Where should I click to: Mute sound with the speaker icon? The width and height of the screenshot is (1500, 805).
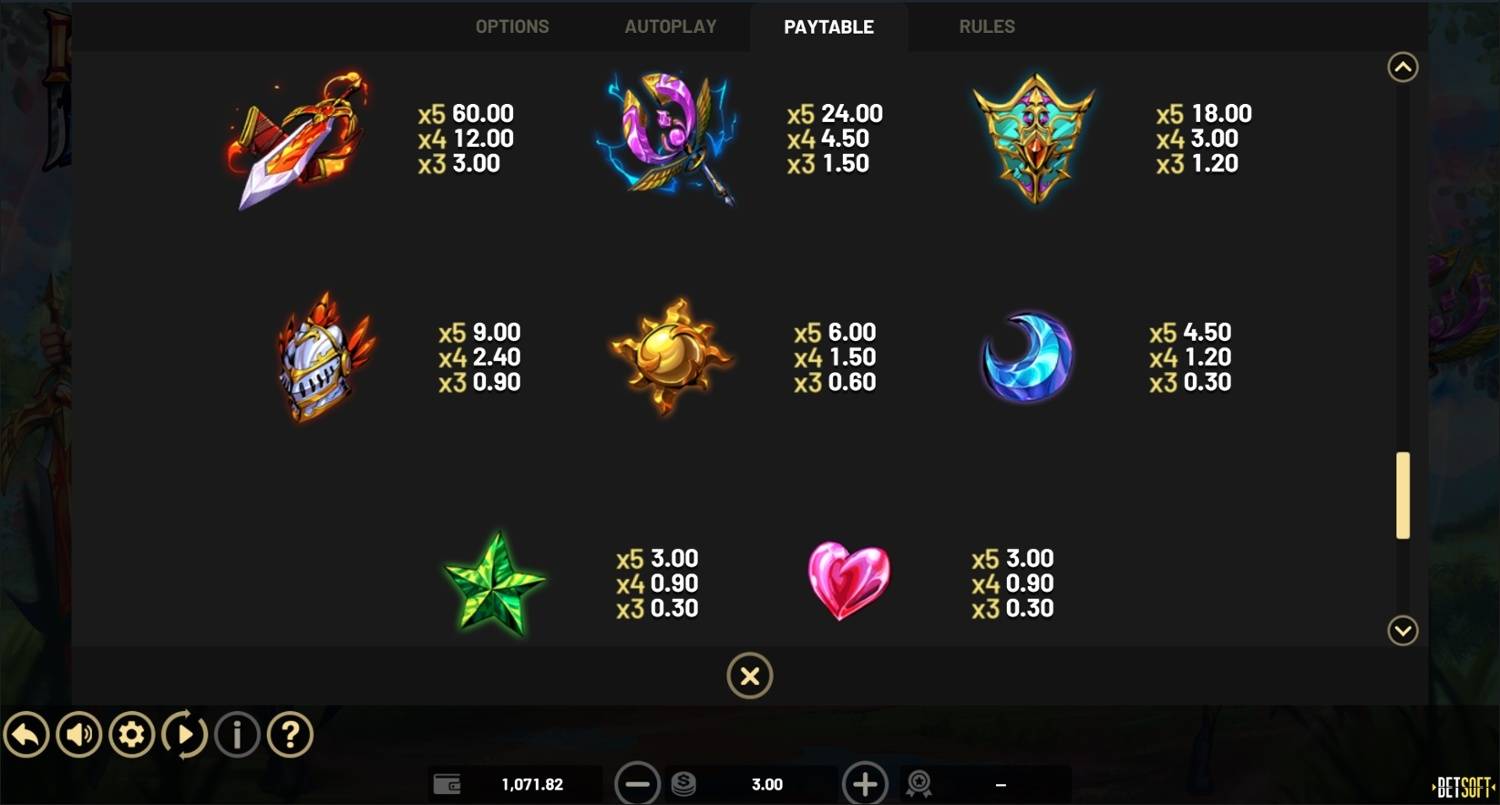tap(79, 736)
